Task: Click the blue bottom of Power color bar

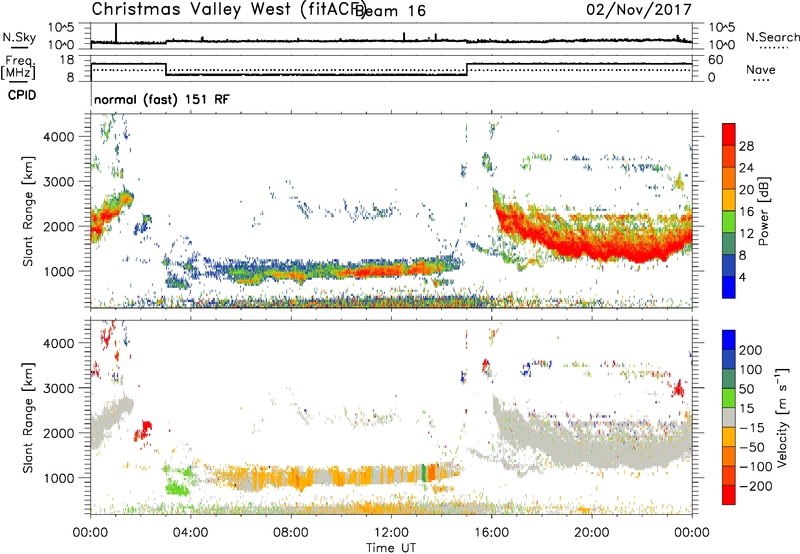Action: pos(729,287)
